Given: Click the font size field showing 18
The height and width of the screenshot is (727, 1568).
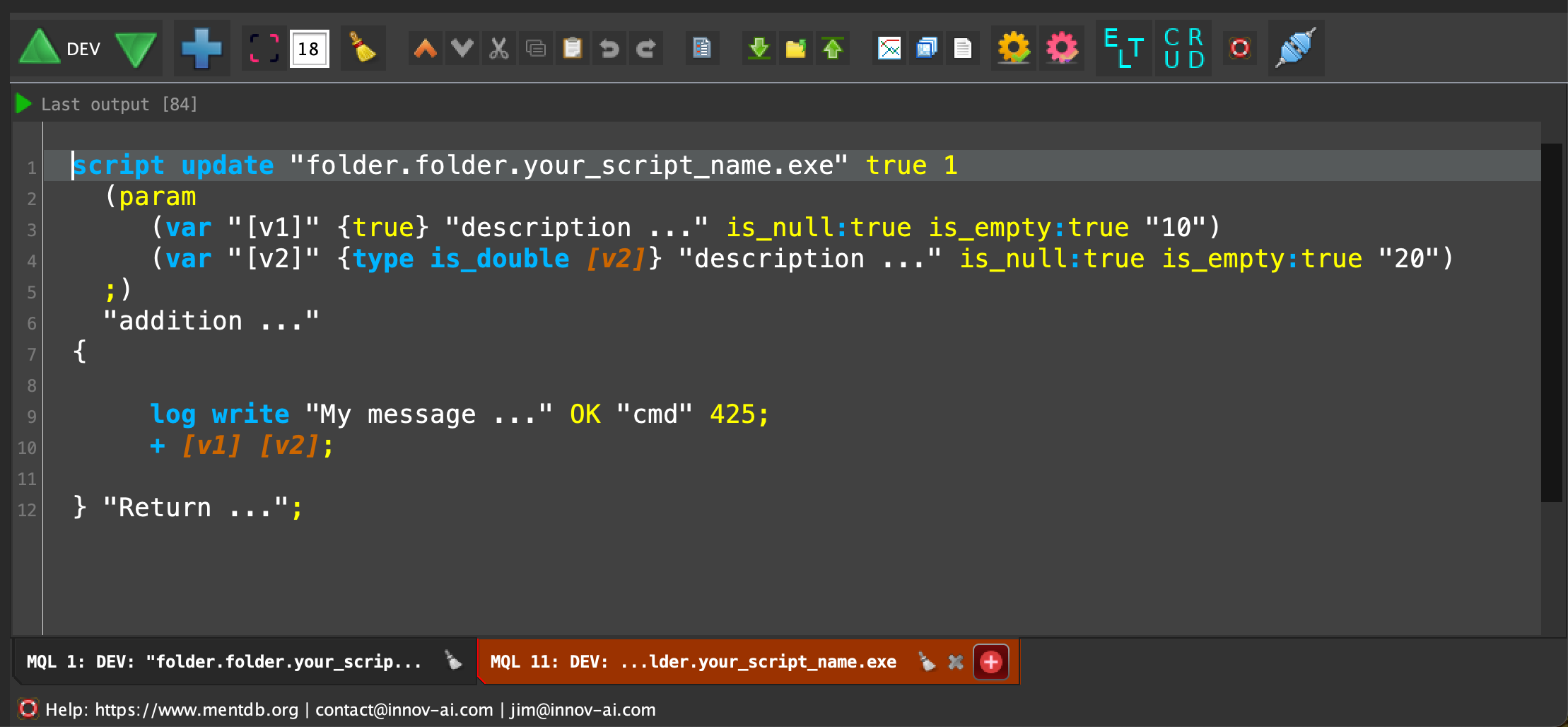Looking at the screenshot, I should pyautogui.click(x=309, y=49).
